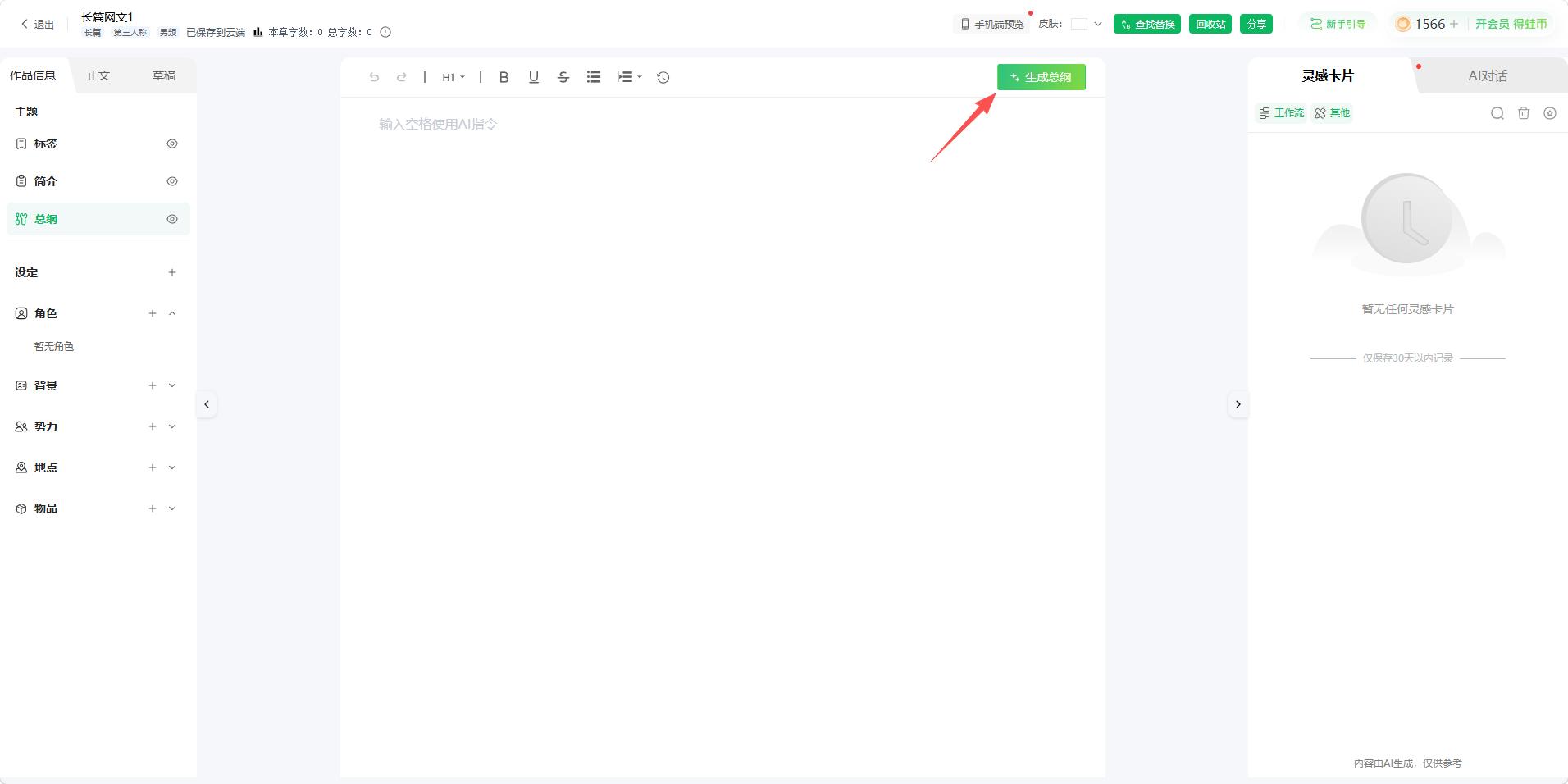Image resolution: width=1568 pixels, height=784 pixels.
Task: Add a new 势力 entry
Action: [153, 426]
